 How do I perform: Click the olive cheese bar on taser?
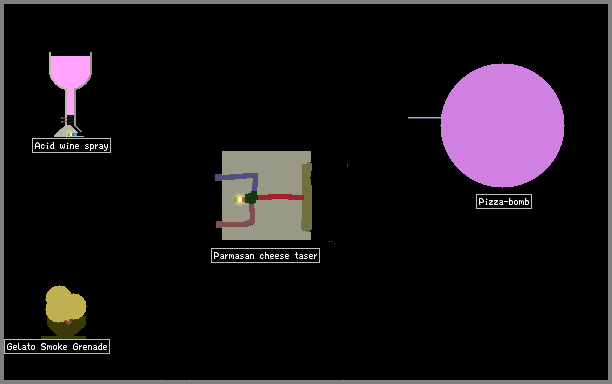coord(306,197)
